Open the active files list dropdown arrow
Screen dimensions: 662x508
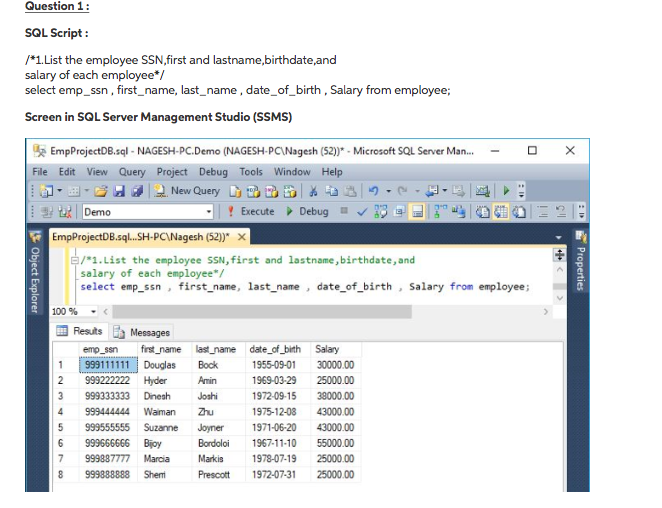[x=559, y=238]
